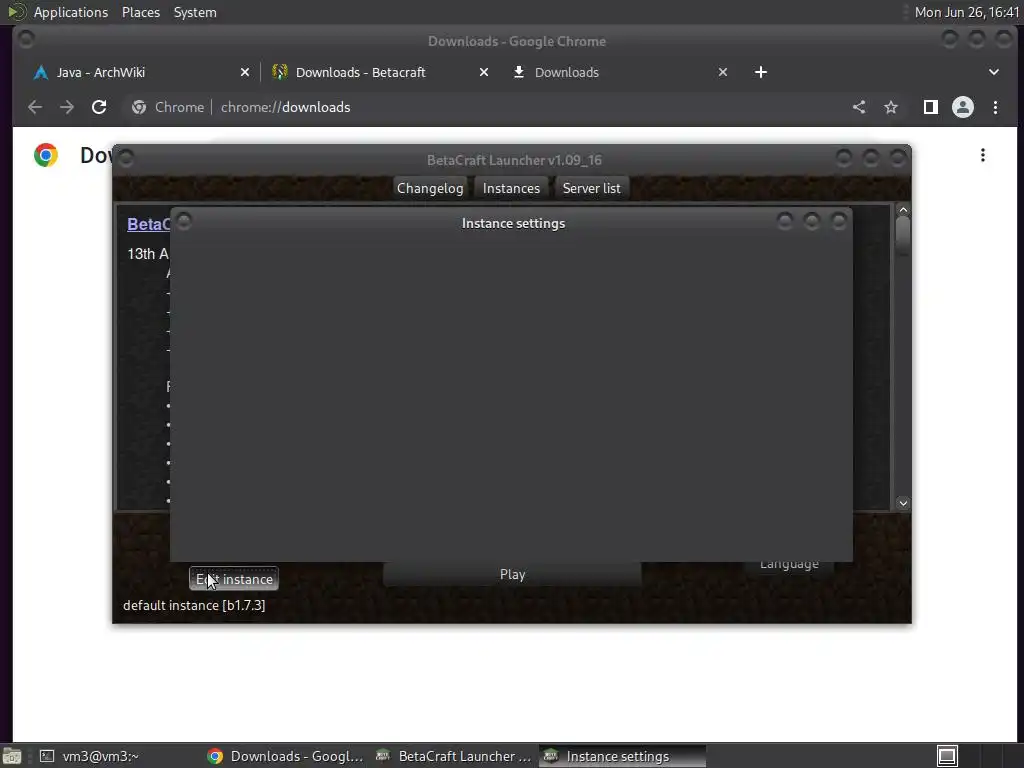Open the Places menu
This screenshot has width=1024, height=768.
140,12
